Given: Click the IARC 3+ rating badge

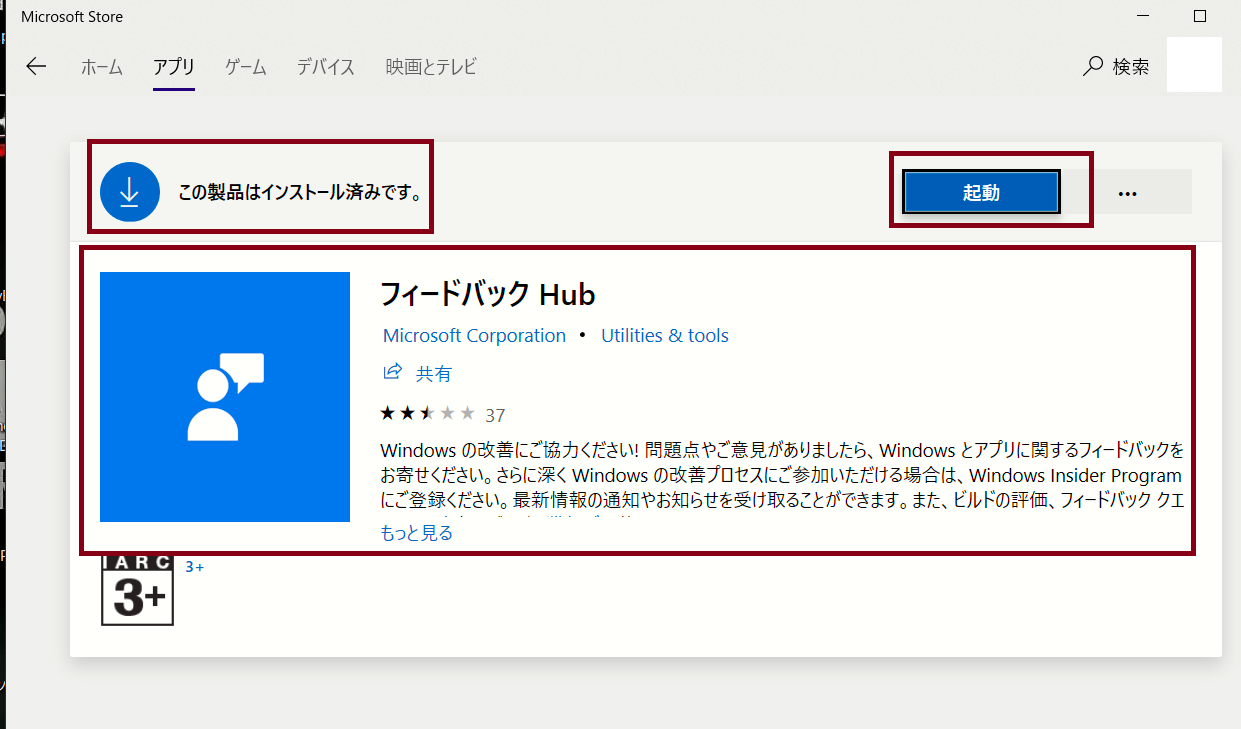Looking at the screenshot, I should tap(137, 590).
